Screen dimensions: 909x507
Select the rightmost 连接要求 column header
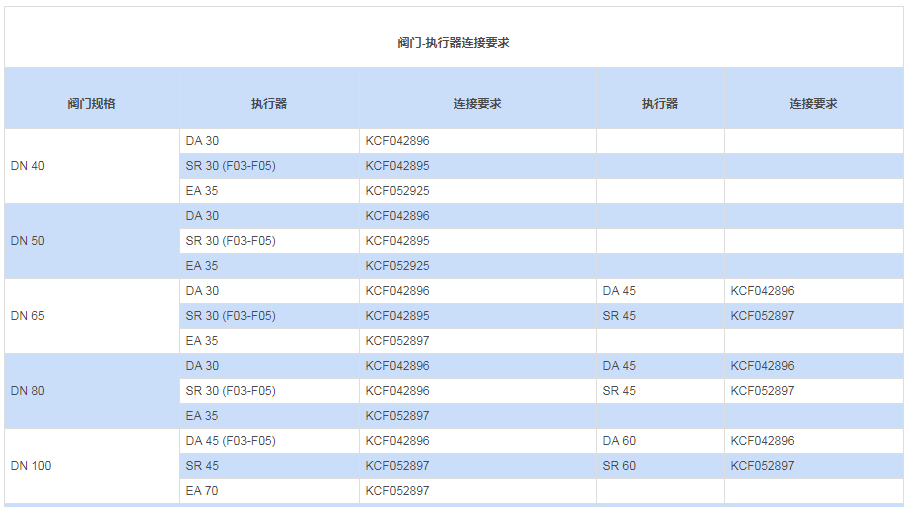(x=812, y=103)
